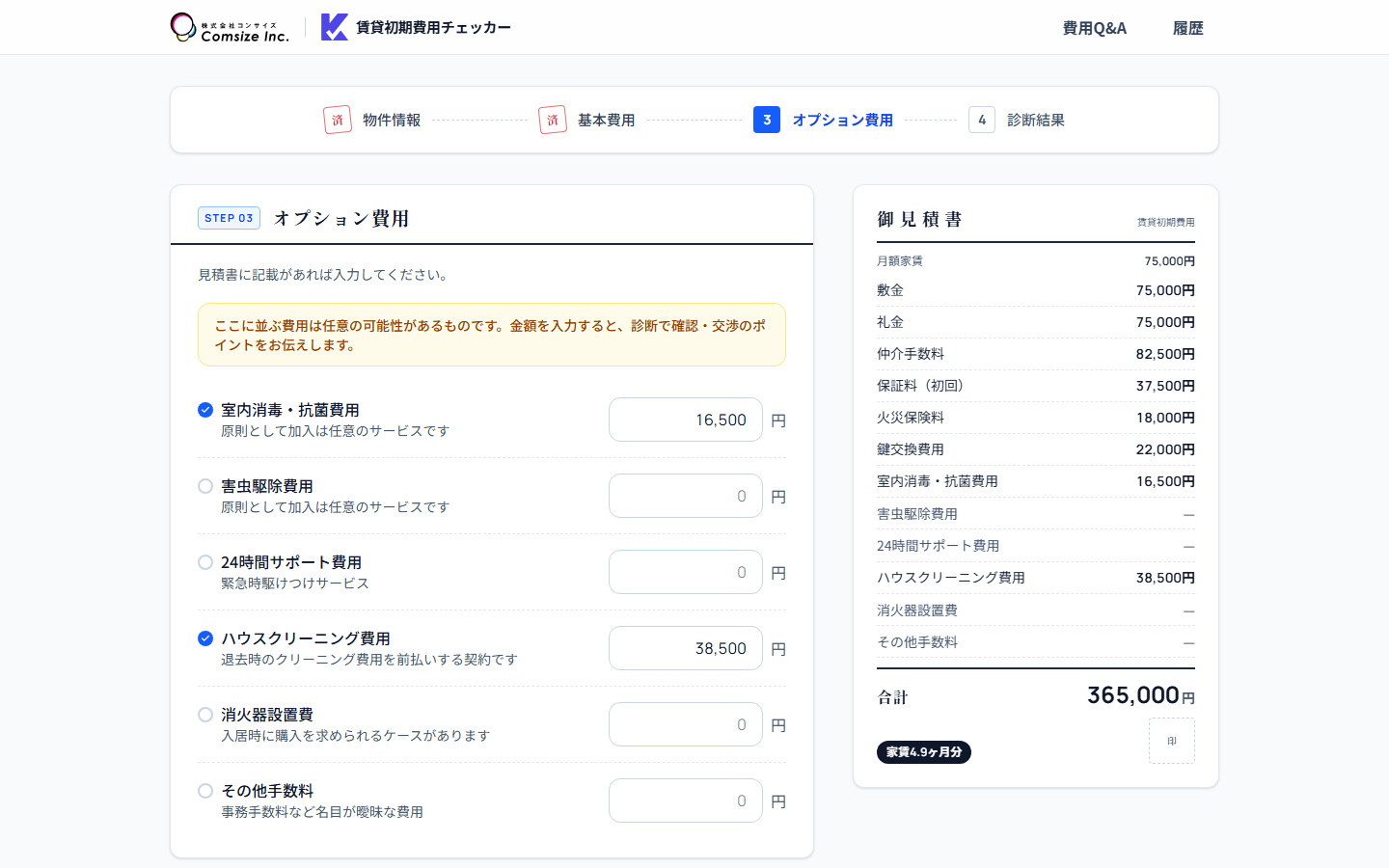Click the 火災保険料 row in estimate

tap(1036, 418)
